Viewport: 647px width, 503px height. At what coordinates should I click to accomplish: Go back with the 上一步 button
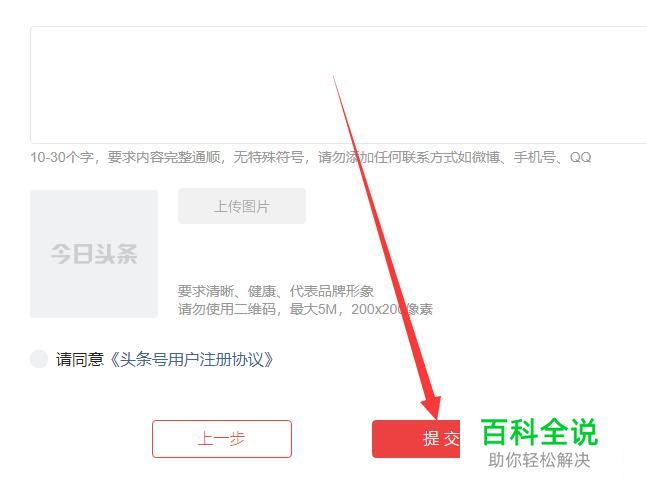(222, 439)
